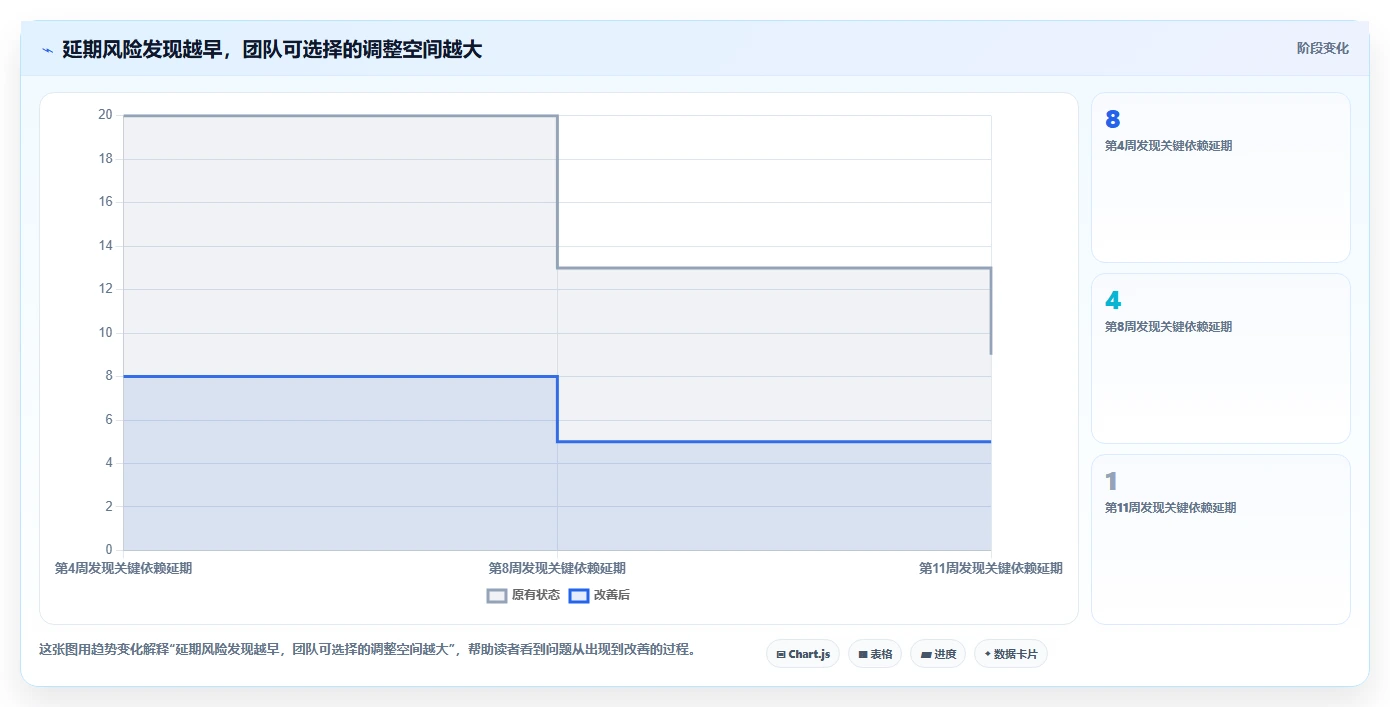Click the y-axis value 10

(x=105, y=333)
